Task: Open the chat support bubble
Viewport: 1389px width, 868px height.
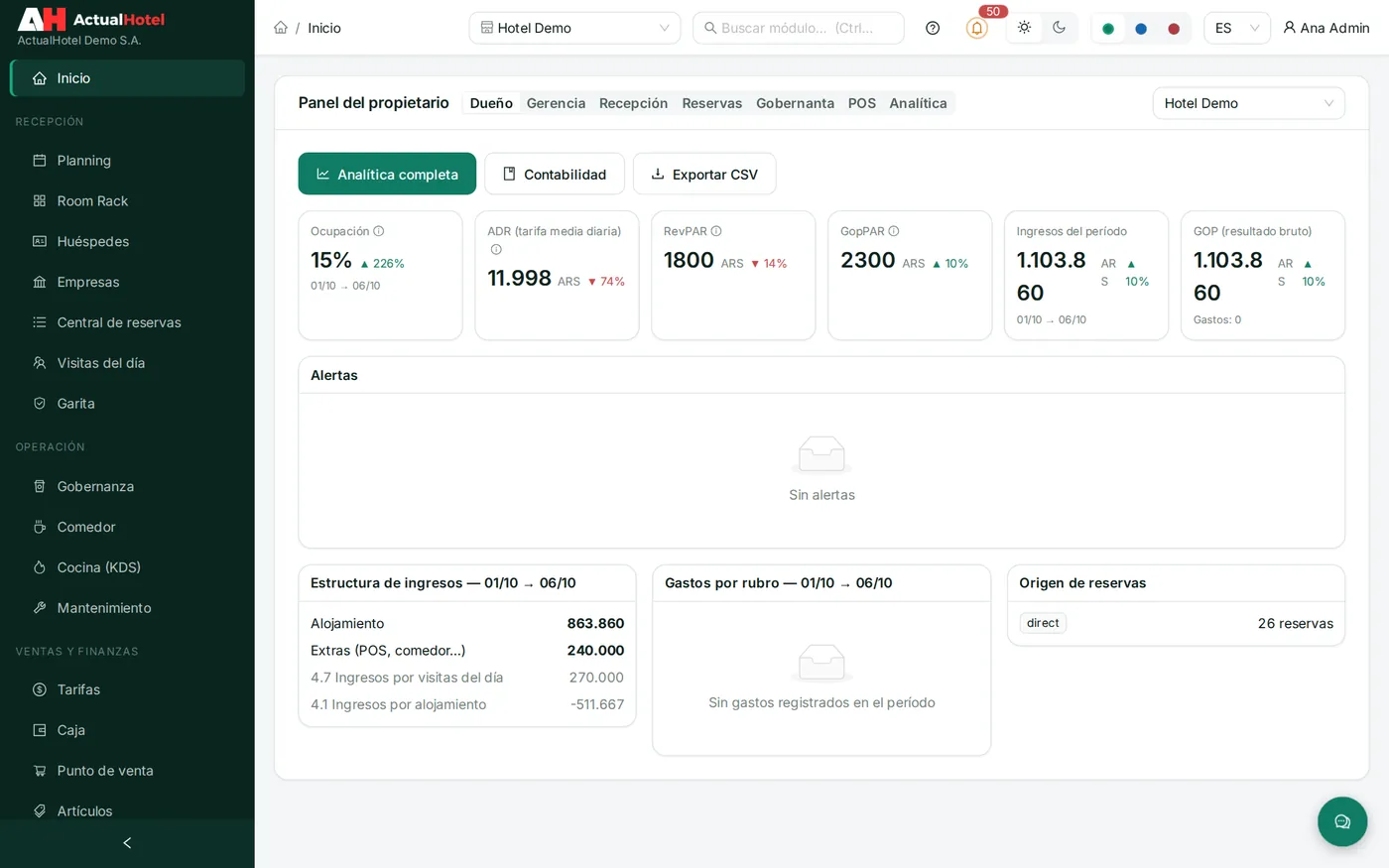Action: click(x=1342, y=821)
